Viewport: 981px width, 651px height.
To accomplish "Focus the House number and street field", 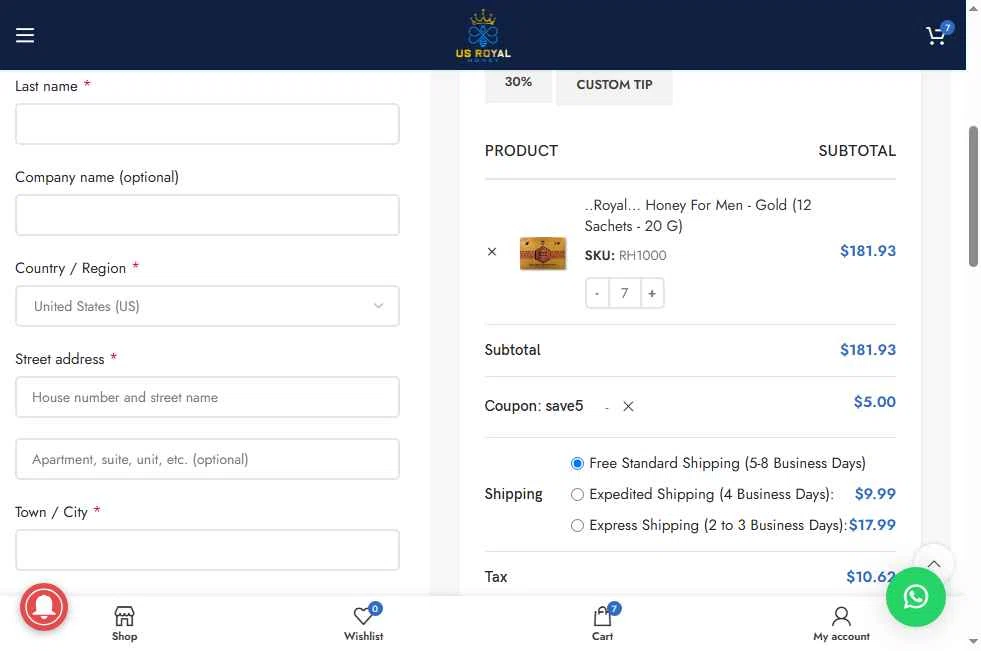I will 207,397.
